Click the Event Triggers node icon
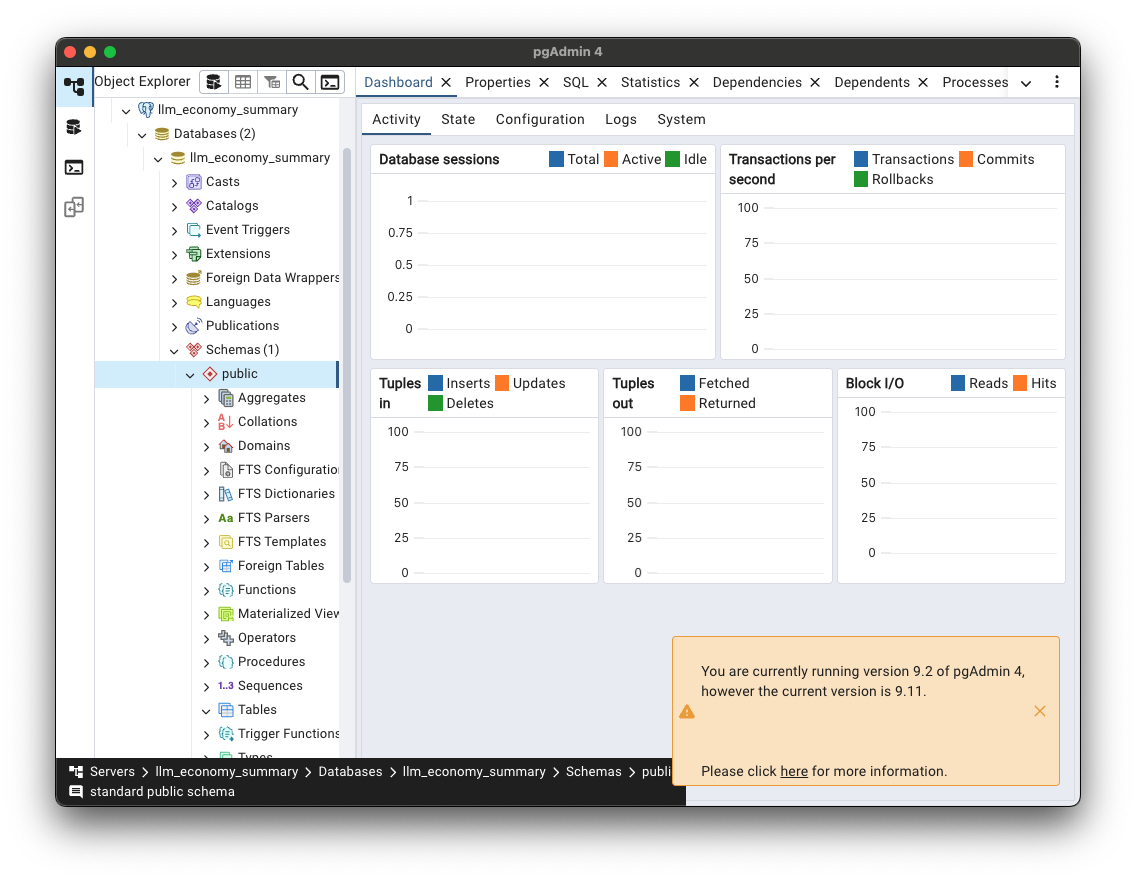 click(193, 230)
